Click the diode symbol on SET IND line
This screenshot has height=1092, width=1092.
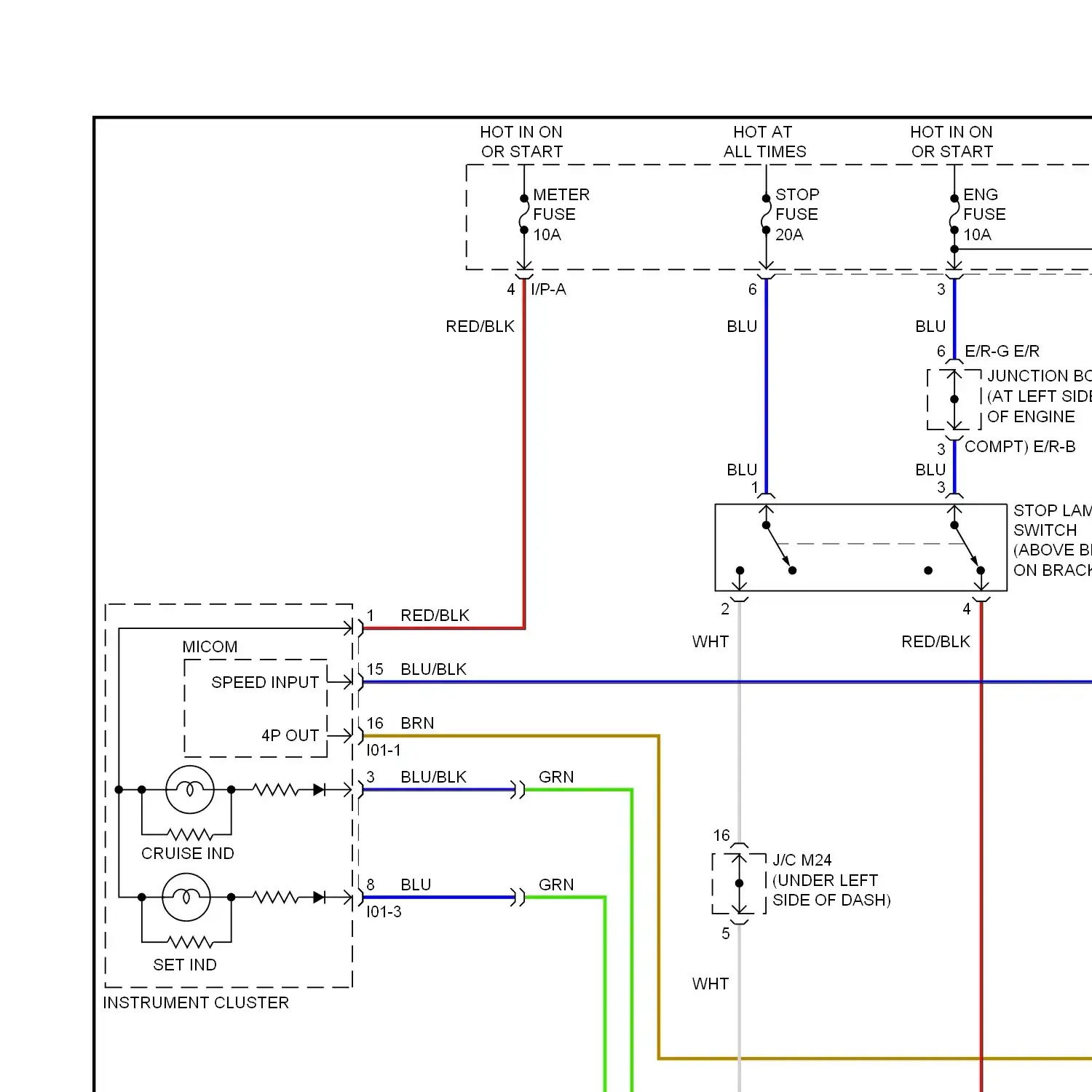coord(319,897)
